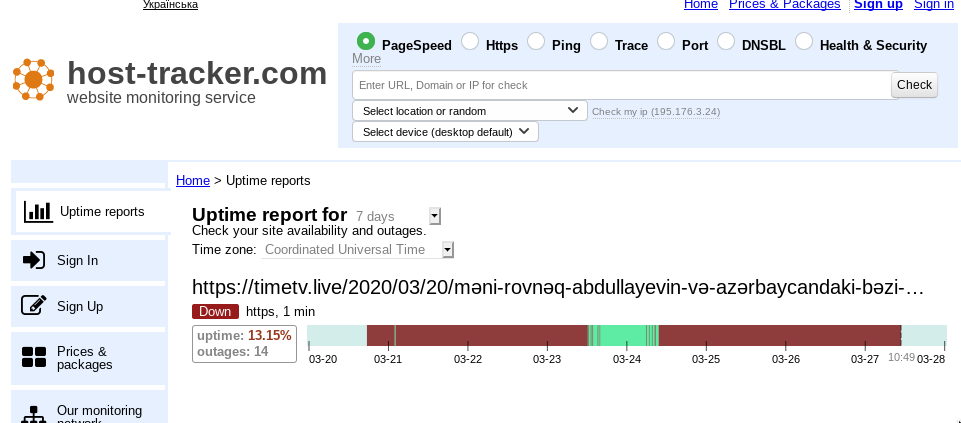Open Prices & Packages in top menu
The height and width of the screenshot is (423, 961).
click(784, 5)
